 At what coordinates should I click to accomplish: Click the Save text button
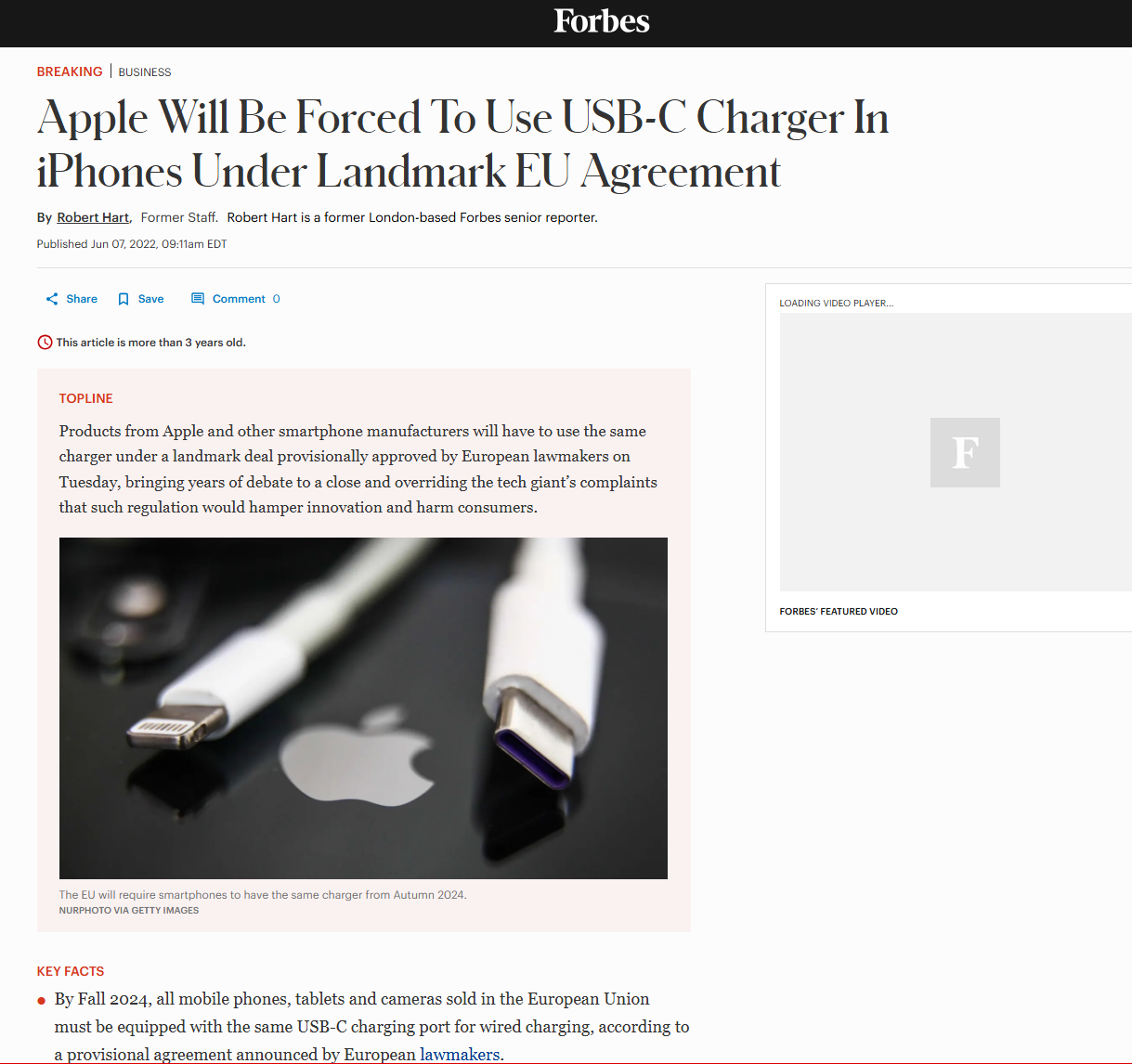[150, 299]
